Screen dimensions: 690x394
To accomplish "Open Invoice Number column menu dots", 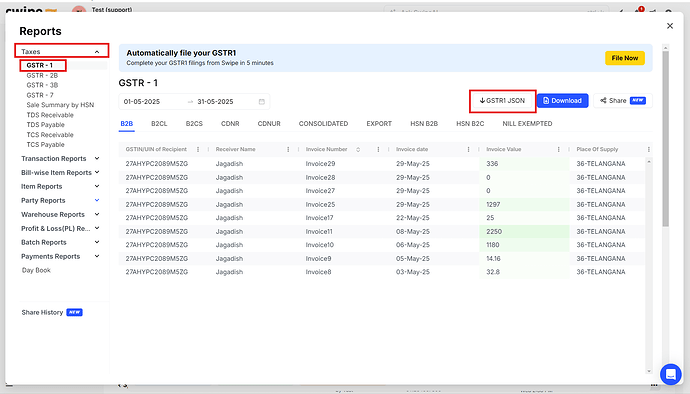I will [378, 150].
